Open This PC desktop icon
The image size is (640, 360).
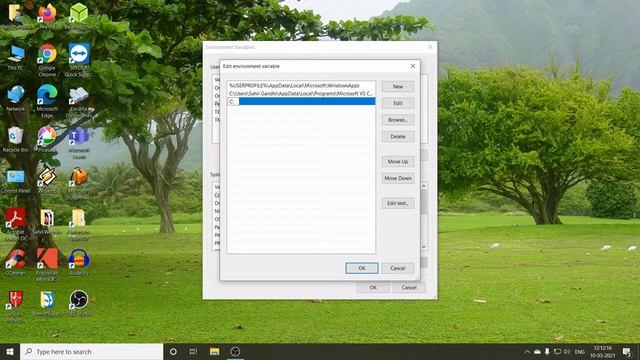pos(16,57)
